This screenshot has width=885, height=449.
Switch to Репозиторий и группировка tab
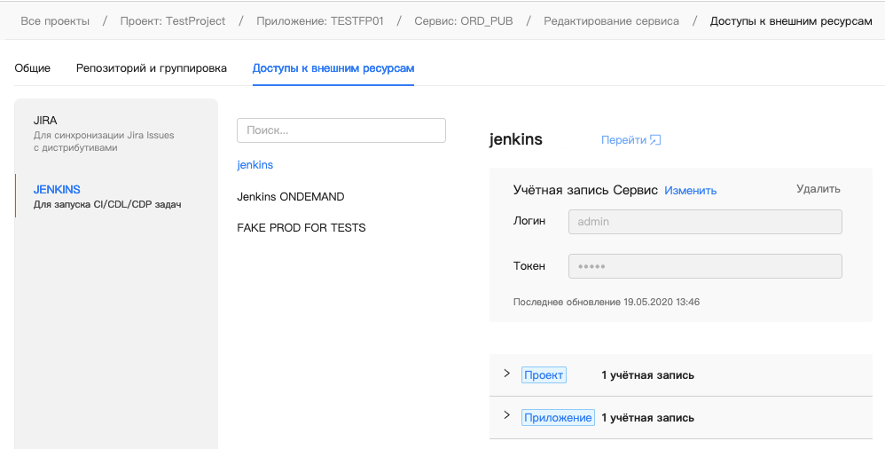coord(151,68)
